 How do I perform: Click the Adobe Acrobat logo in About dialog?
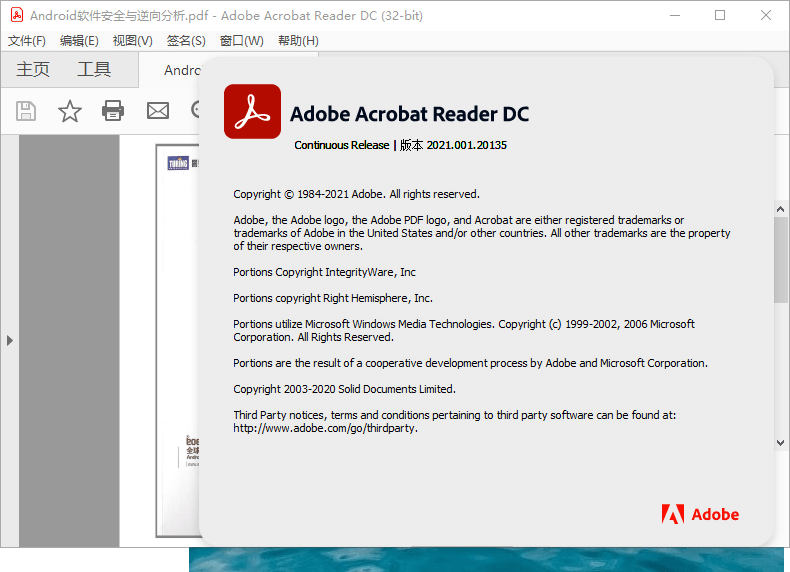point(252,111)
